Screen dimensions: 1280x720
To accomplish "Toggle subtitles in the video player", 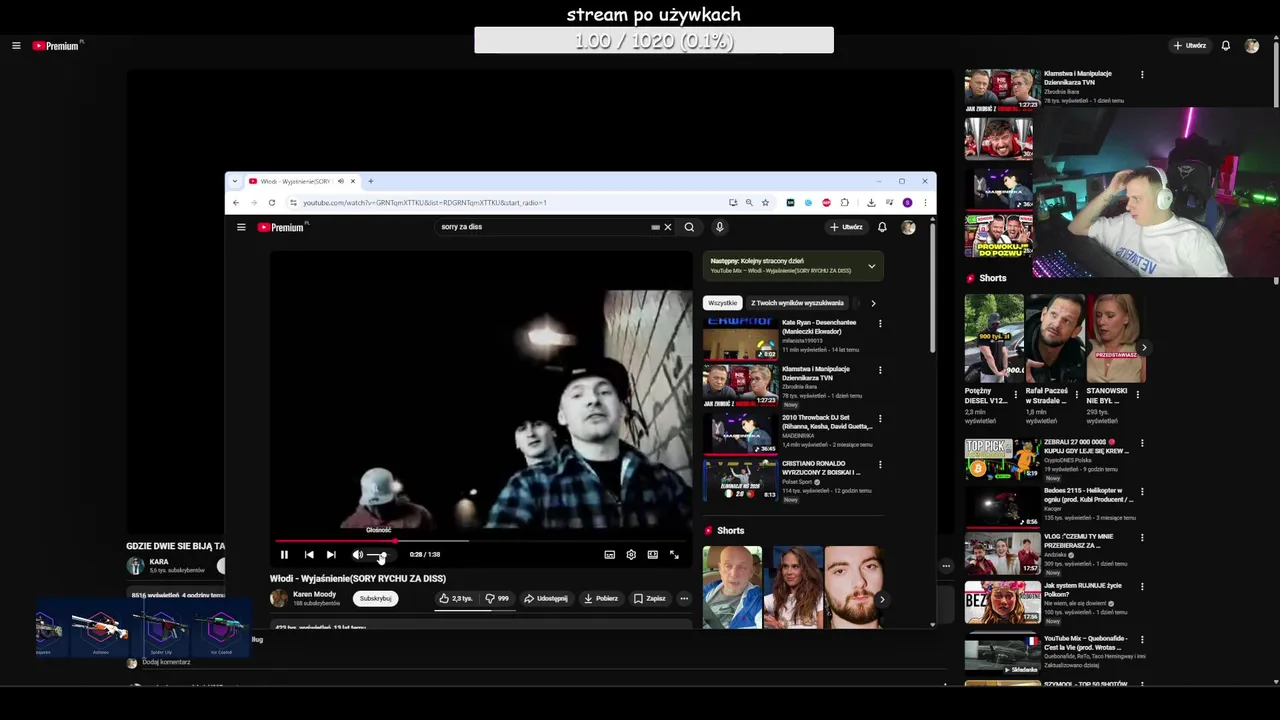I will click(609, 554).
